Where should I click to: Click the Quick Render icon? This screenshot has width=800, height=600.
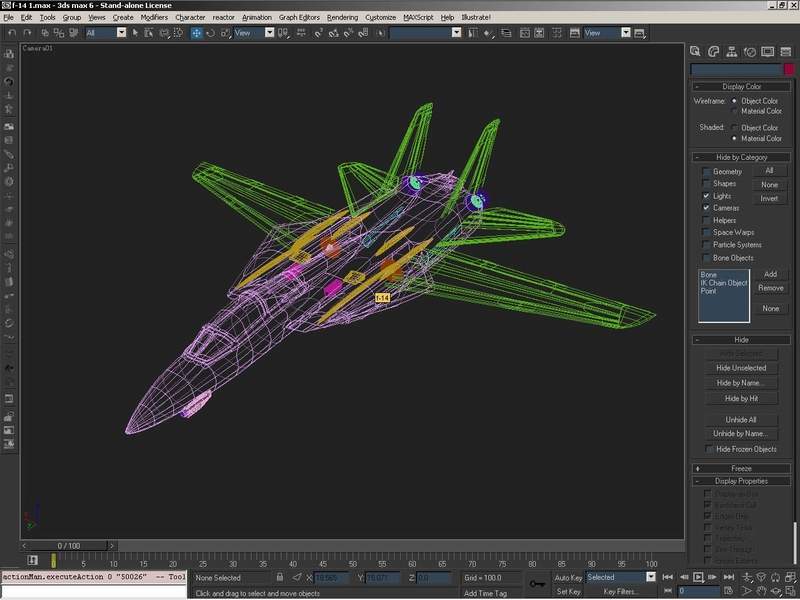640,33
